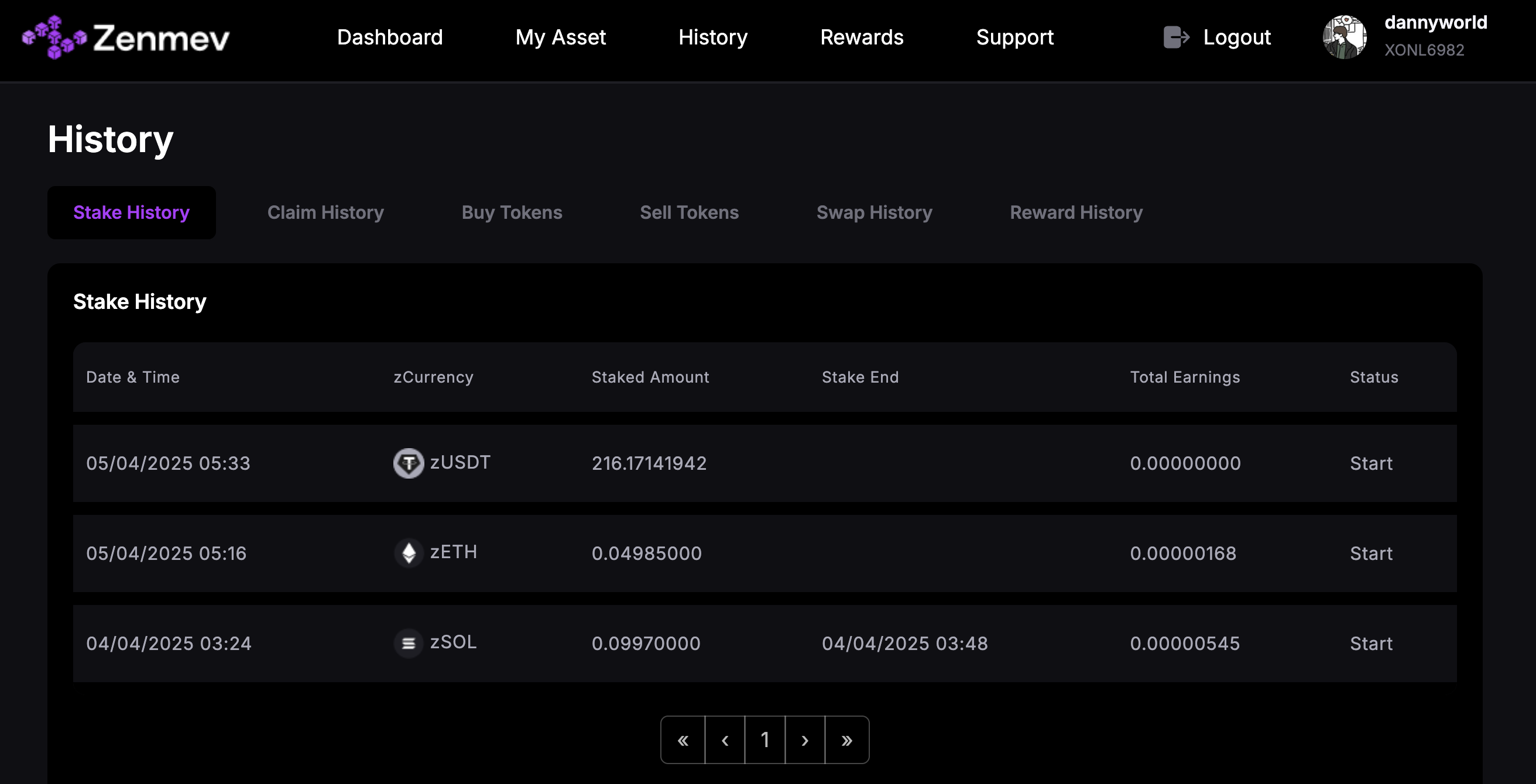
Task: Click the Zenmev purple cubes logo
Action: point(54,37)
